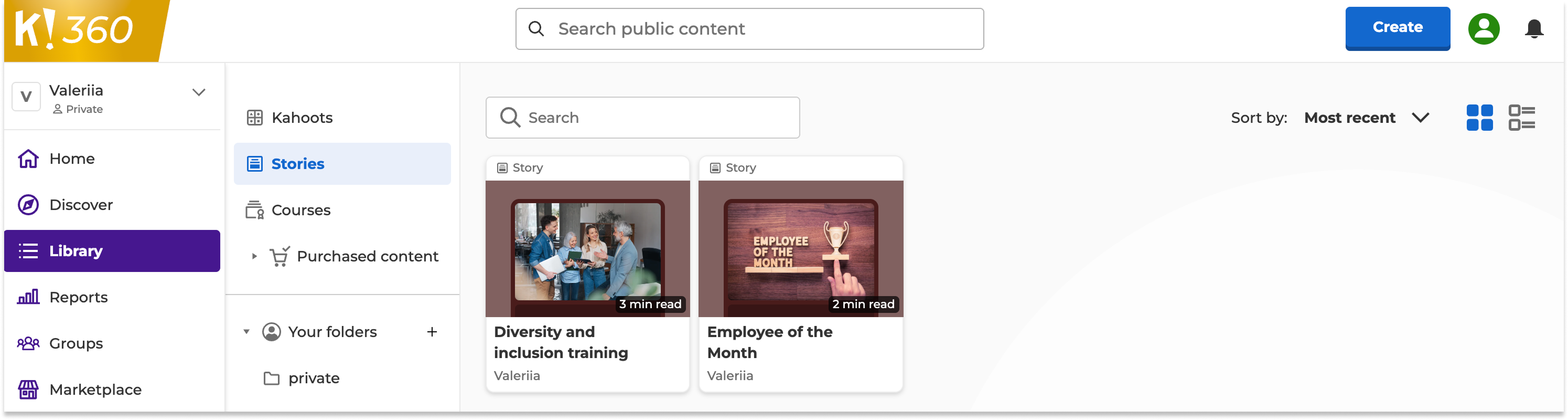Open Reports in the sidebar
The width and height of the screenshot is (1568, 420).
[78, 298]
